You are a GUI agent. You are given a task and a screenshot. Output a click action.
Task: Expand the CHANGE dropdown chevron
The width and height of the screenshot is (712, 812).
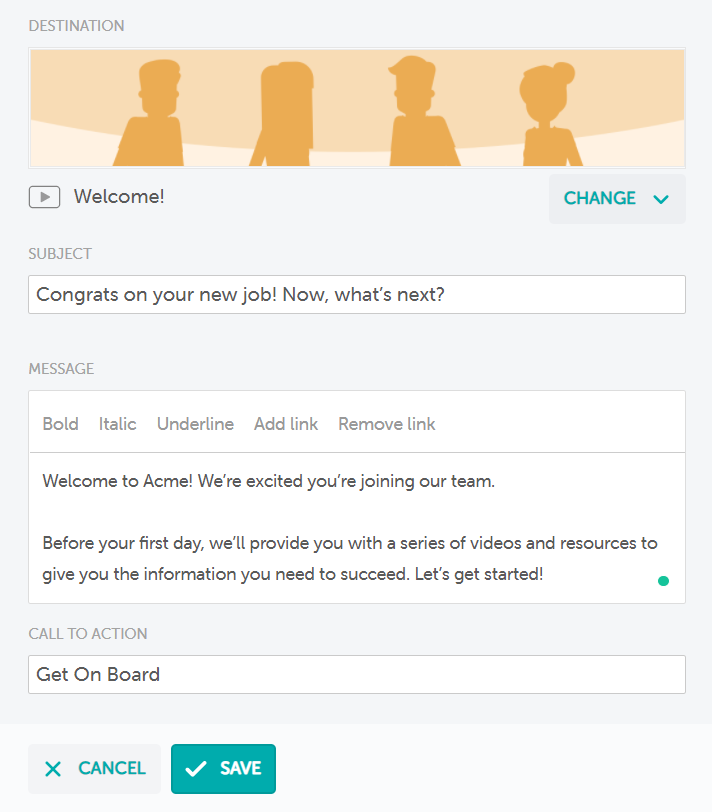tap(660, 199)
